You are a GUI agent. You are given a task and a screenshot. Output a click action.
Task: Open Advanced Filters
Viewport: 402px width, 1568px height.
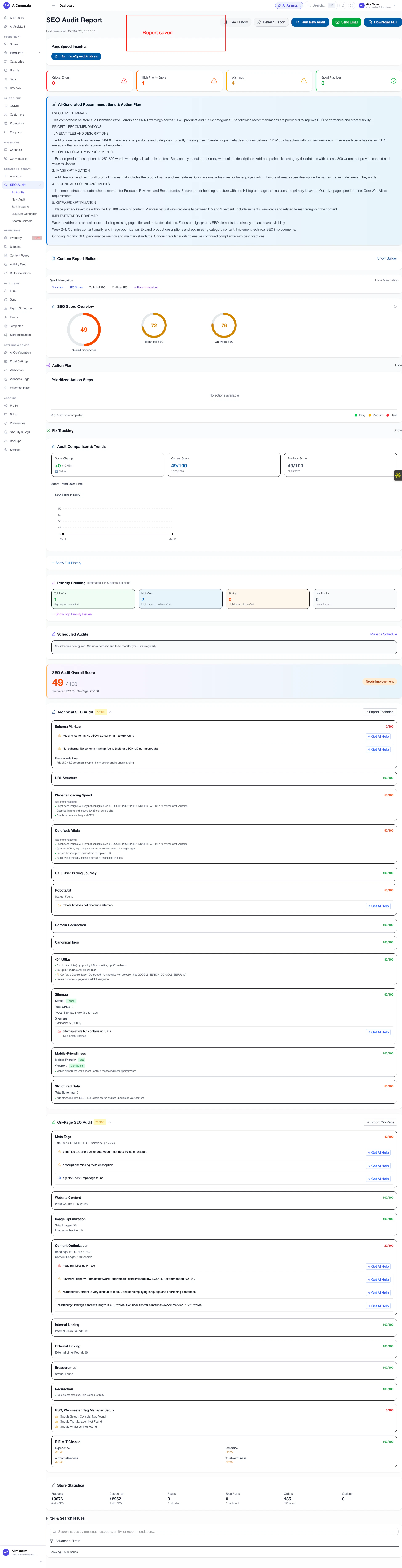[65, 1541]
